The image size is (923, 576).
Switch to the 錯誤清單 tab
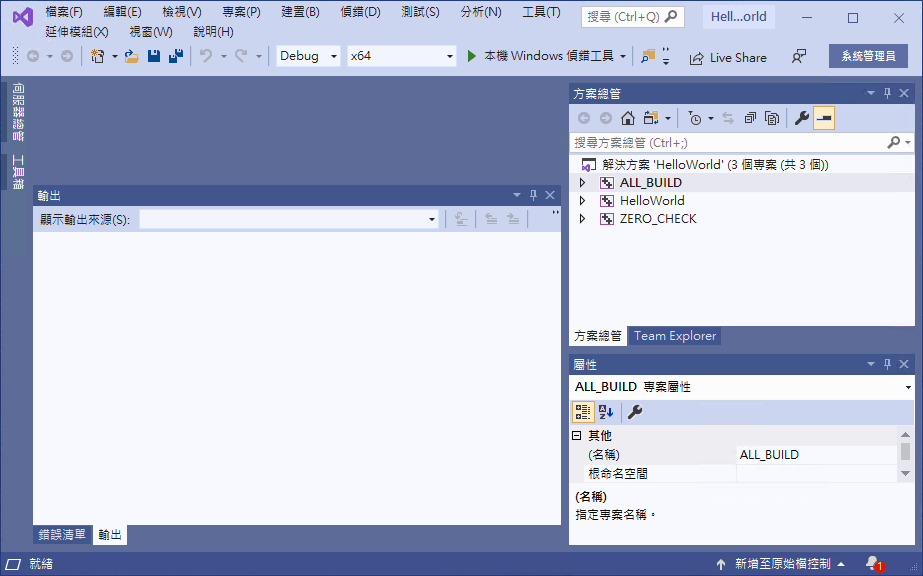tap(62, 534)
